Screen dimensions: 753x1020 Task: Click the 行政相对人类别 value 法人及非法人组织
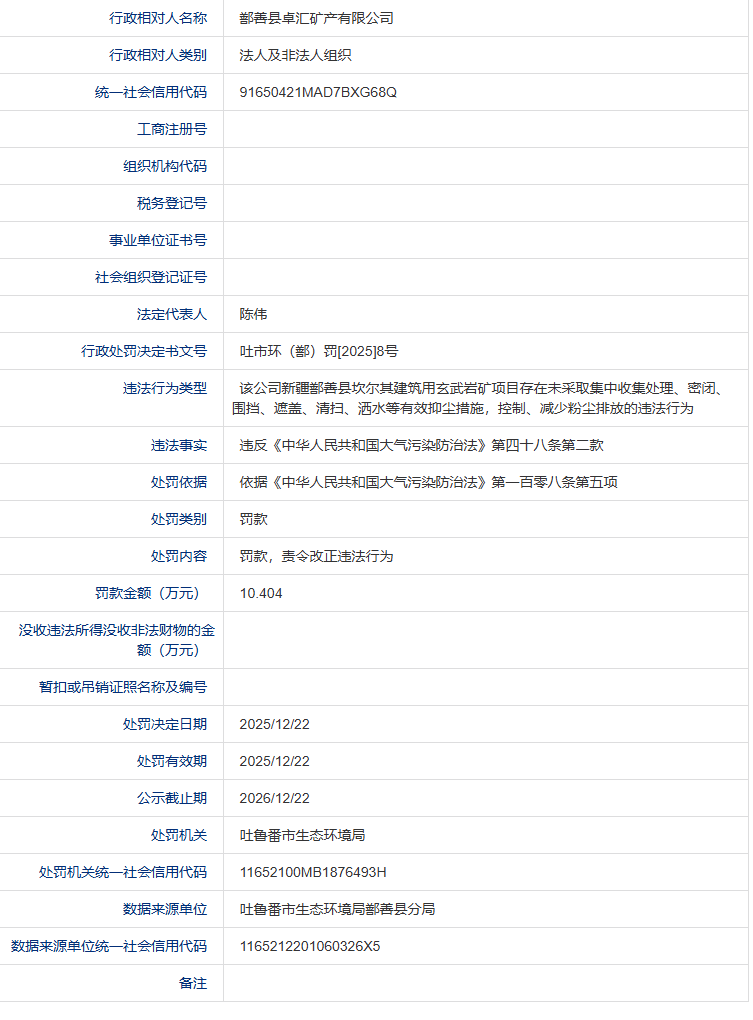click(295, 55)
